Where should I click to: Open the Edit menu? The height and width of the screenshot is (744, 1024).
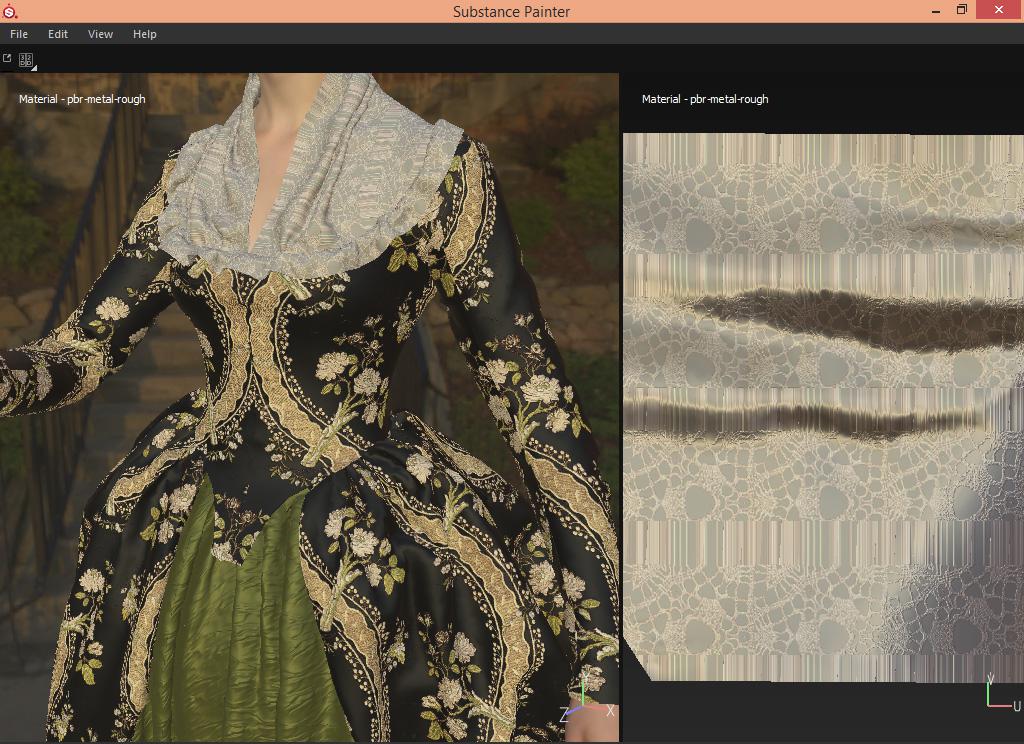pos(57,34)
